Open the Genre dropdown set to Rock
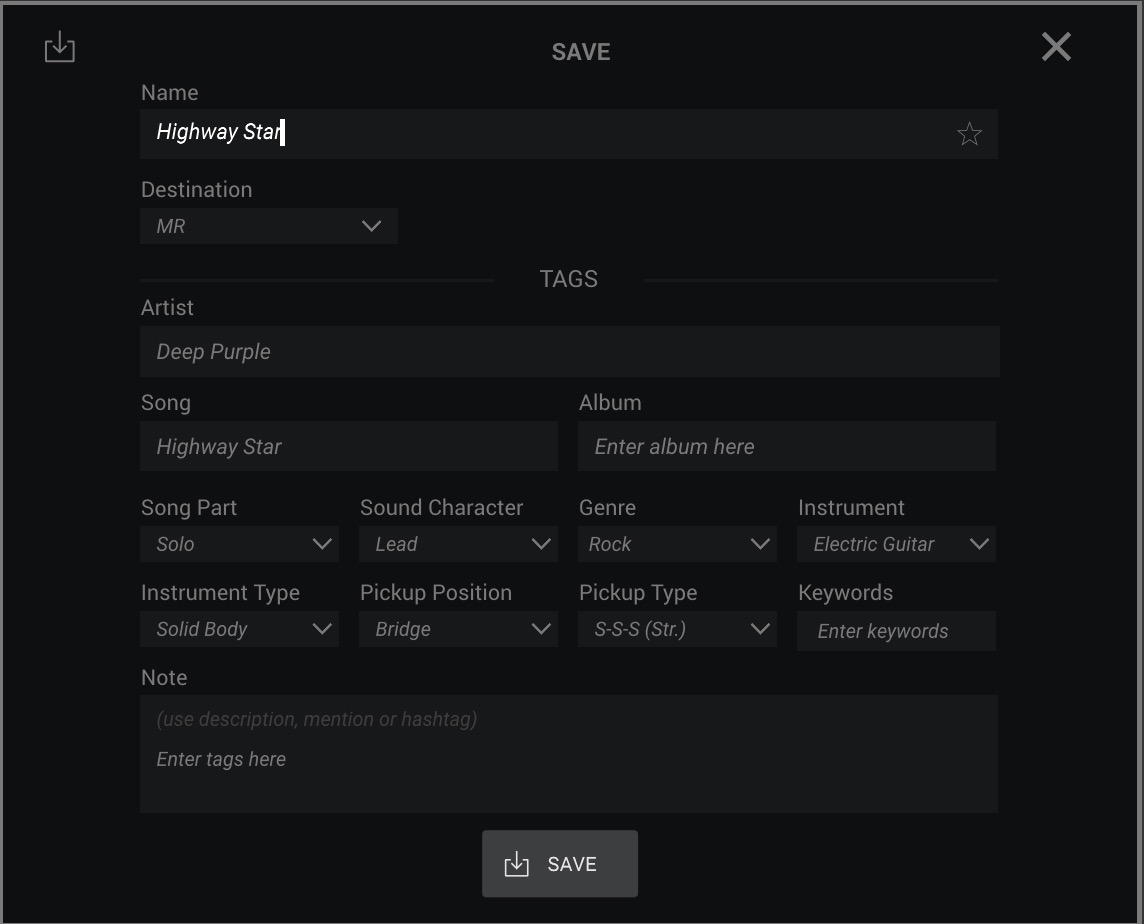Image resolution: width=1144 pixels, height=924 pixels. pos(677,544)
